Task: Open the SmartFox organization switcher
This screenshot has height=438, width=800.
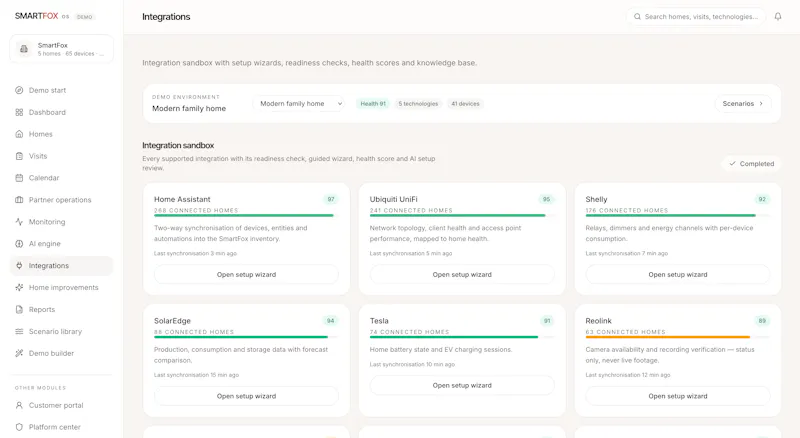Action: [61, 49]
